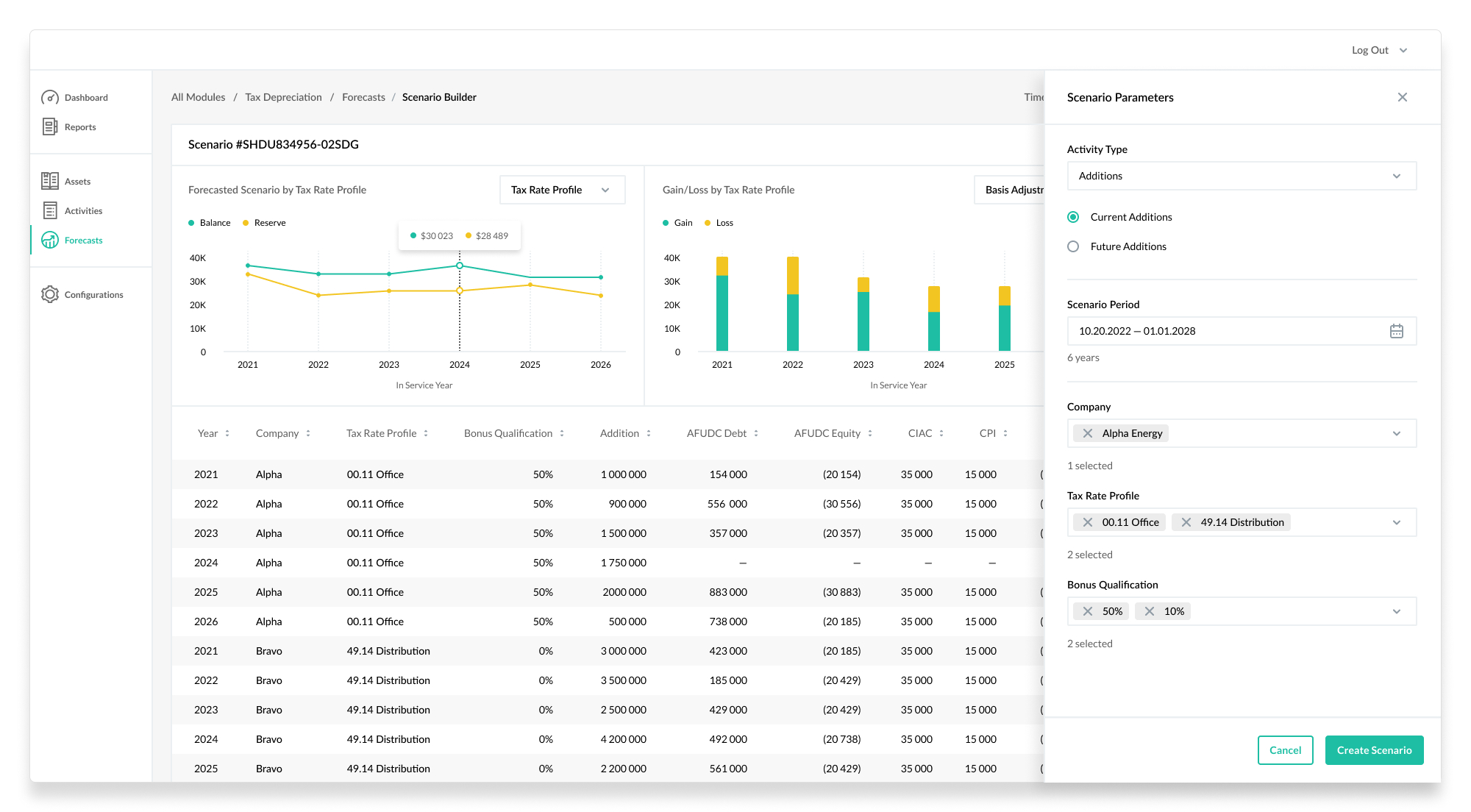Click the Reports document icon
The image size is (1471, 812).
click(50, 127)
